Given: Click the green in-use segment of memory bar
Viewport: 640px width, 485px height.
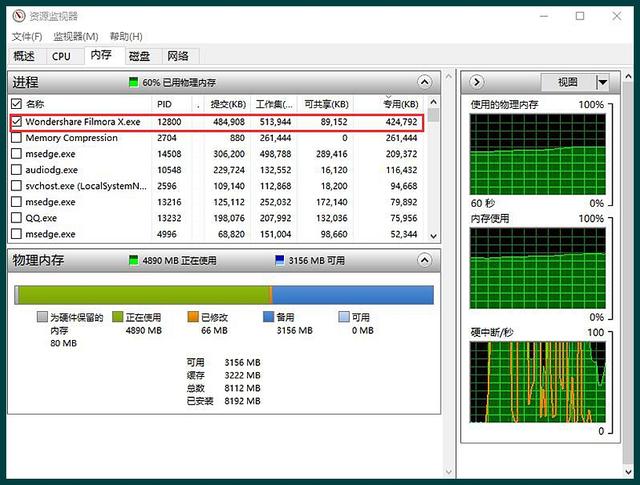Looking at the screenshot, I should point(140,294).
